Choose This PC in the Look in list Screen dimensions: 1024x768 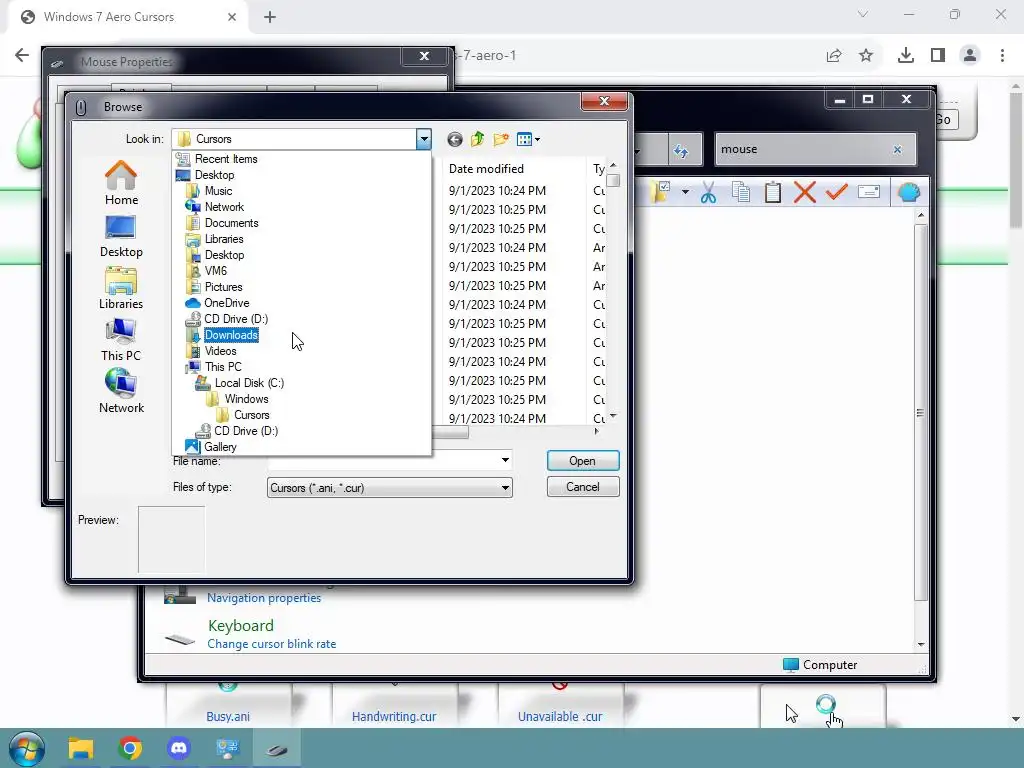[223, 367]
